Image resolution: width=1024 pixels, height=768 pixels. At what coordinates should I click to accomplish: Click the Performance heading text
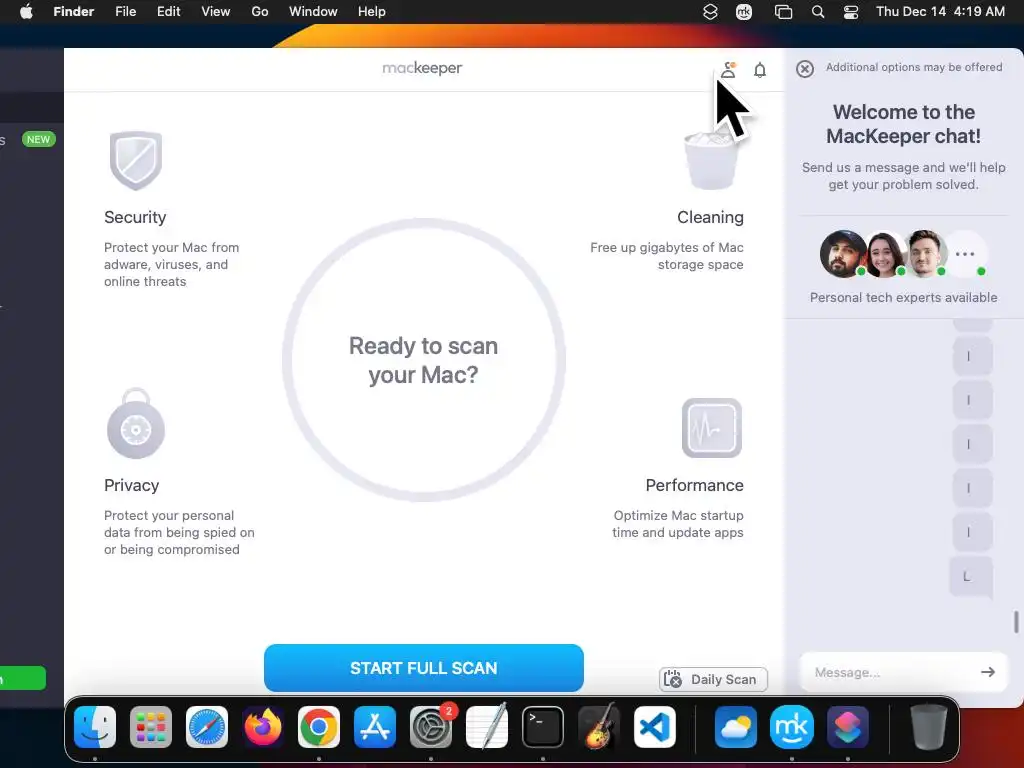click(694, 485)
